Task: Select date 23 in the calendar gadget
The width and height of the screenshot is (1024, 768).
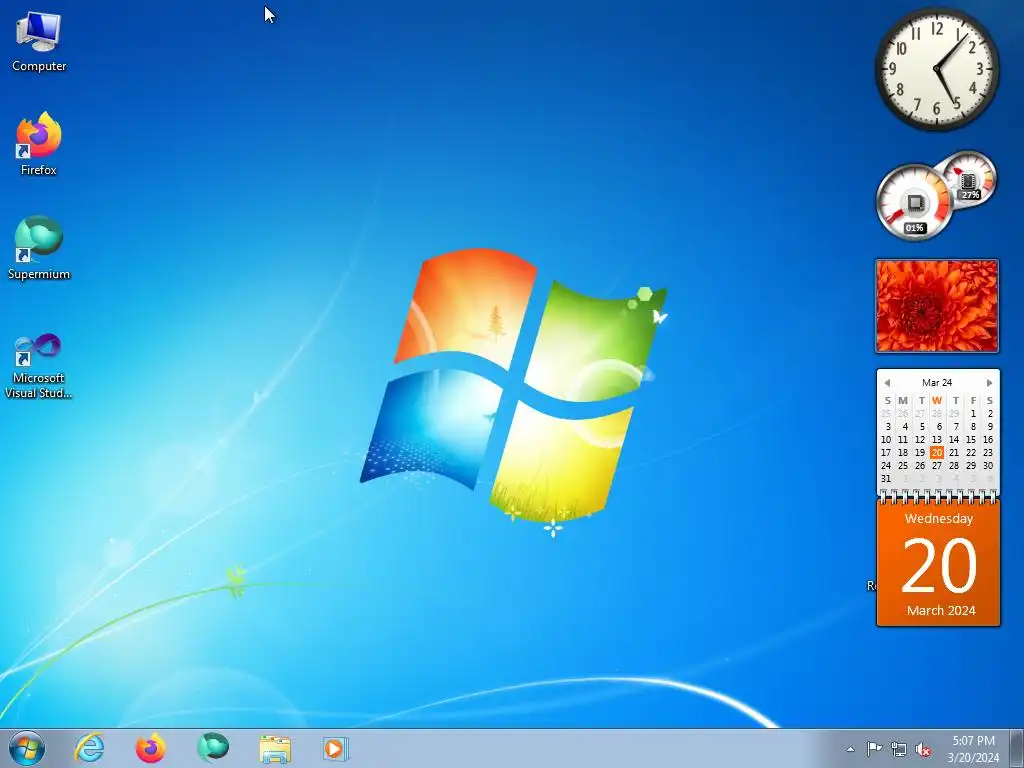Action: coord(987,453)
